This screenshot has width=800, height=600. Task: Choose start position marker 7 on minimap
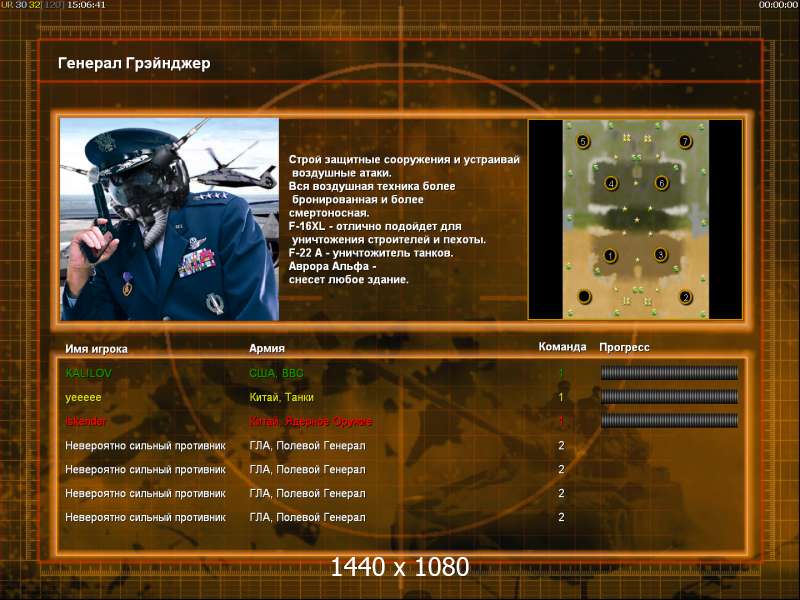(x=685, y=141)
